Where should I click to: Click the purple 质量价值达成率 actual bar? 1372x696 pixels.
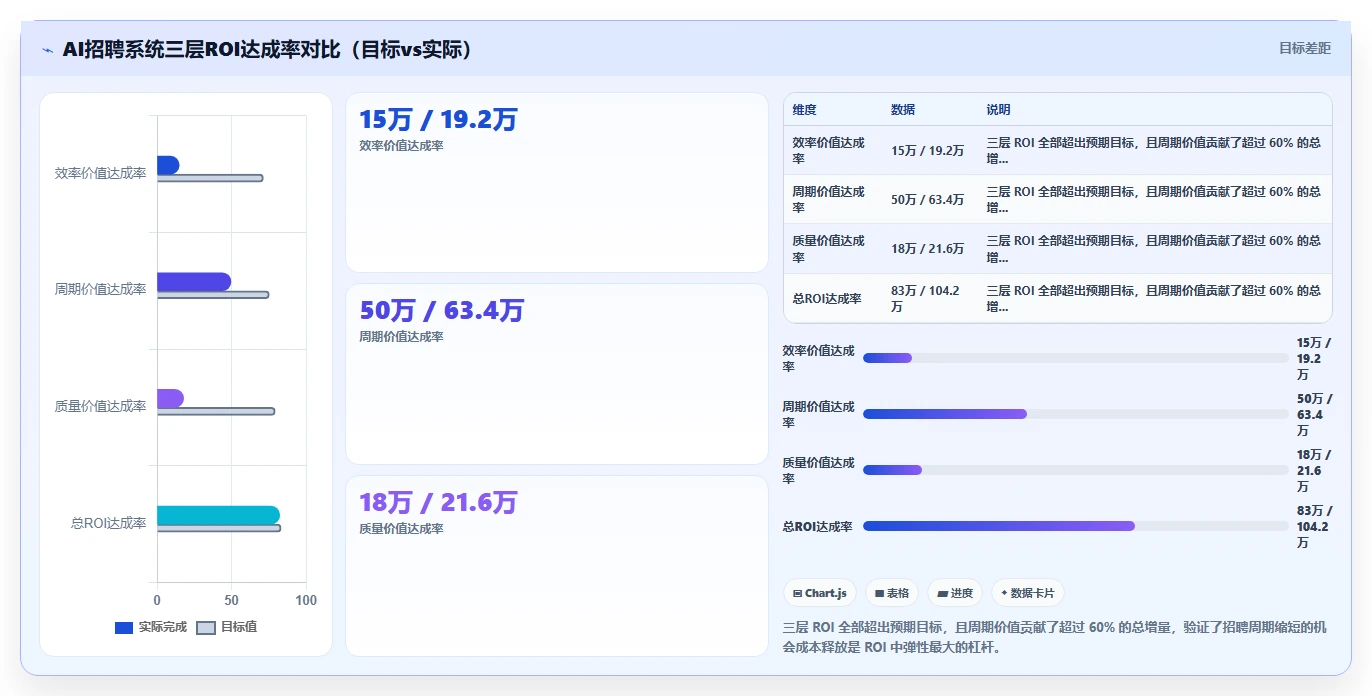170,398
